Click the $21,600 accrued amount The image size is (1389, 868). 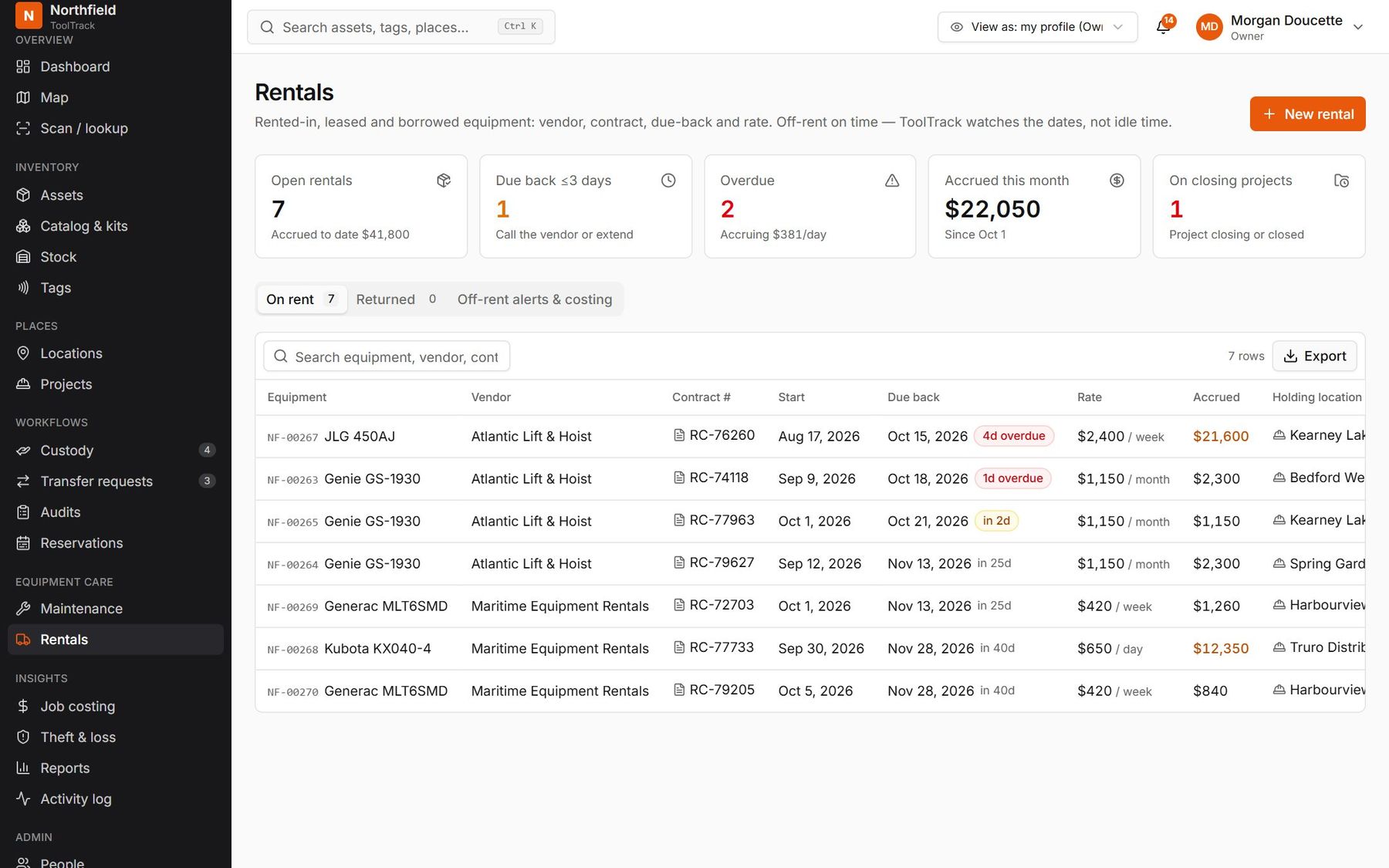pyautogui.click(x=1221, y=436)
